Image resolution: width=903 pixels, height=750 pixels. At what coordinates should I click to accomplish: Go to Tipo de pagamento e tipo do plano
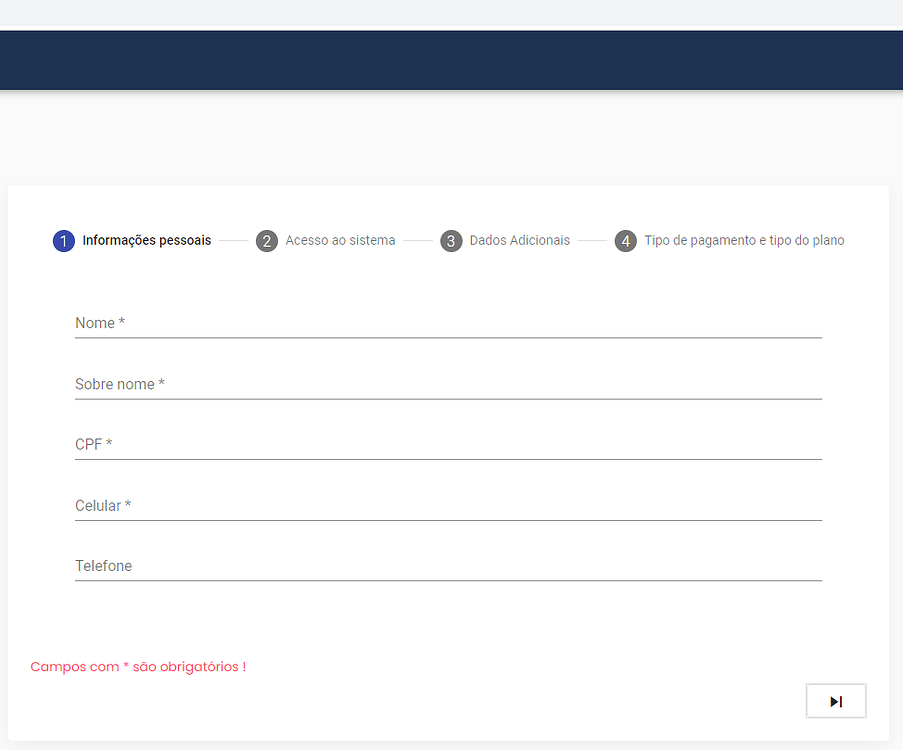tap(744, 241)
